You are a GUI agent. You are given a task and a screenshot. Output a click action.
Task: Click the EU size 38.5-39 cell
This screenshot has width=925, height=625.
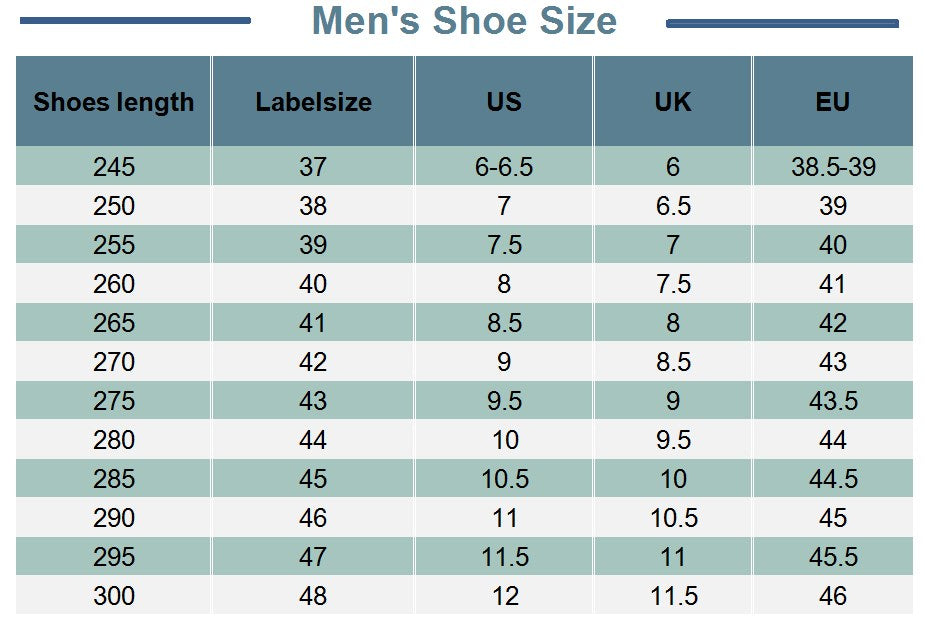coord(832,167)
